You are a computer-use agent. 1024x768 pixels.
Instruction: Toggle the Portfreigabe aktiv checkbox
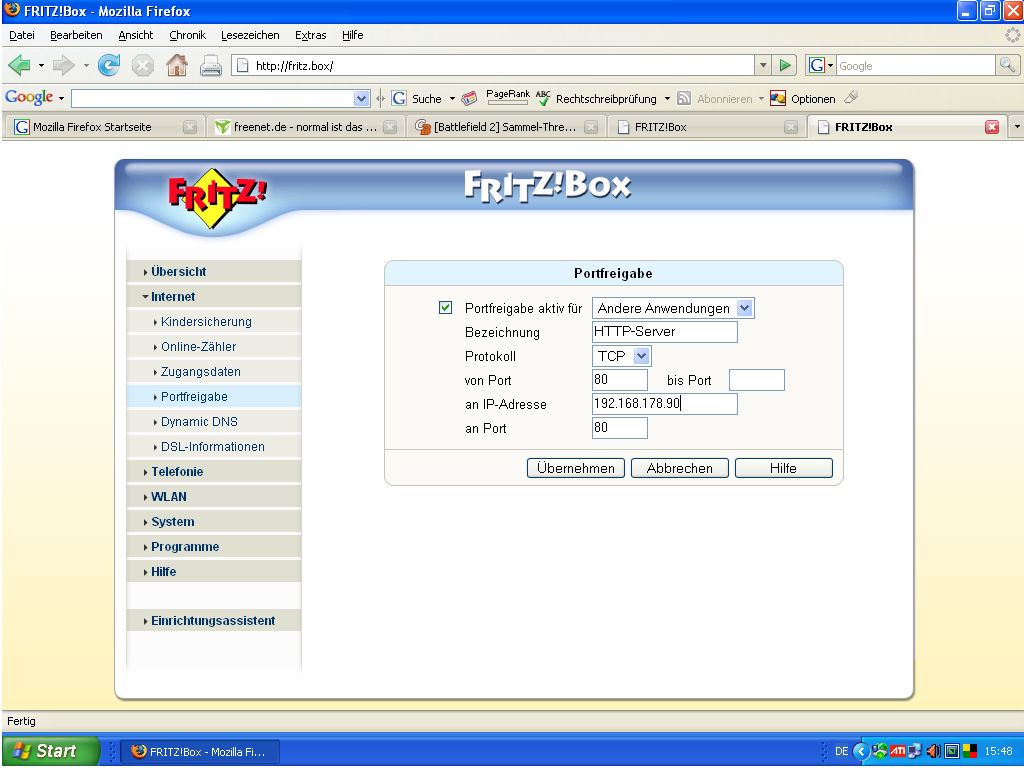(445, 308)
